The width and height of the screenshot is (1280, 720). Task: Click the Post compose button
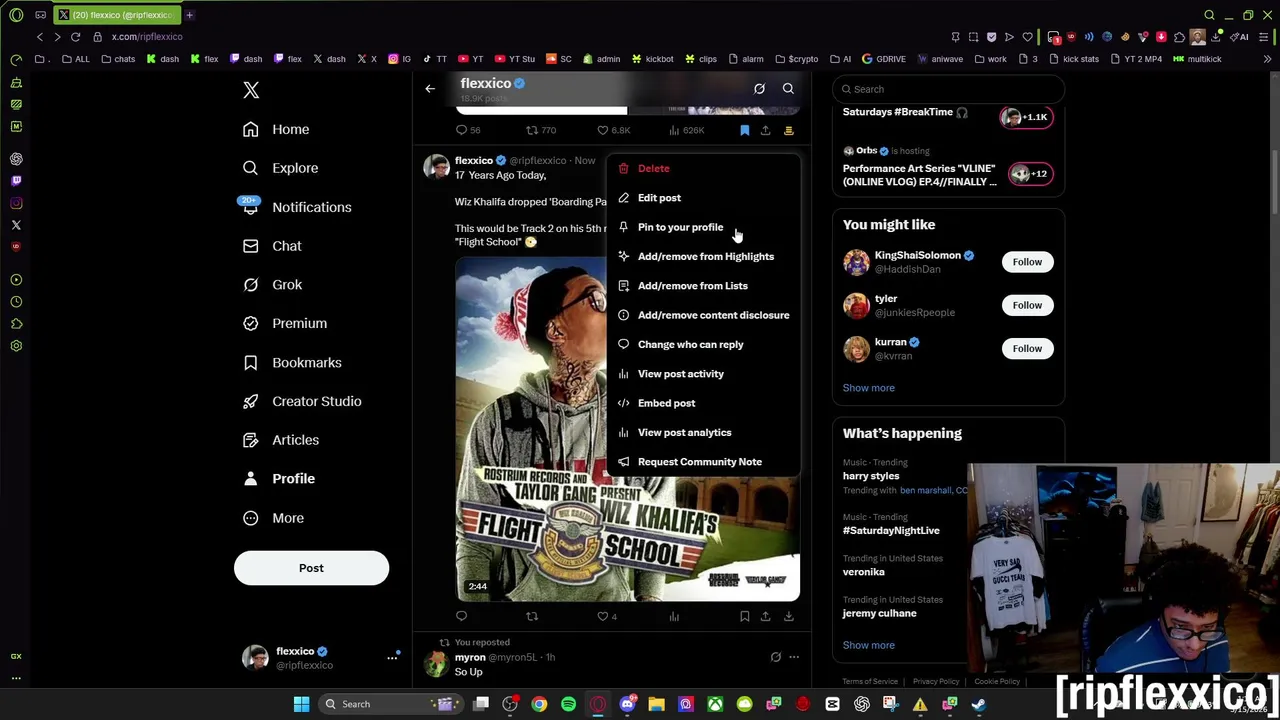pyautogui.click(x=311, y=568)
